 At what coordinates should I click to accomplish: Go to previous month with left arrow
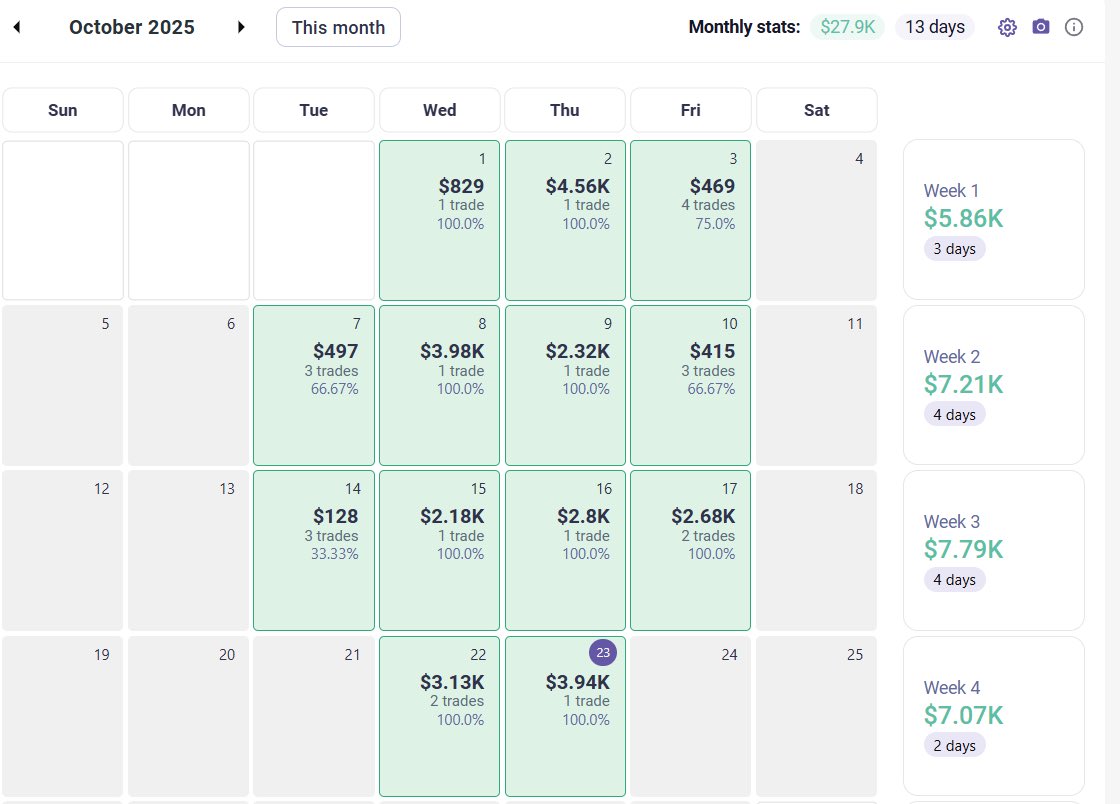pyautogui.click(x=17, y=27)
